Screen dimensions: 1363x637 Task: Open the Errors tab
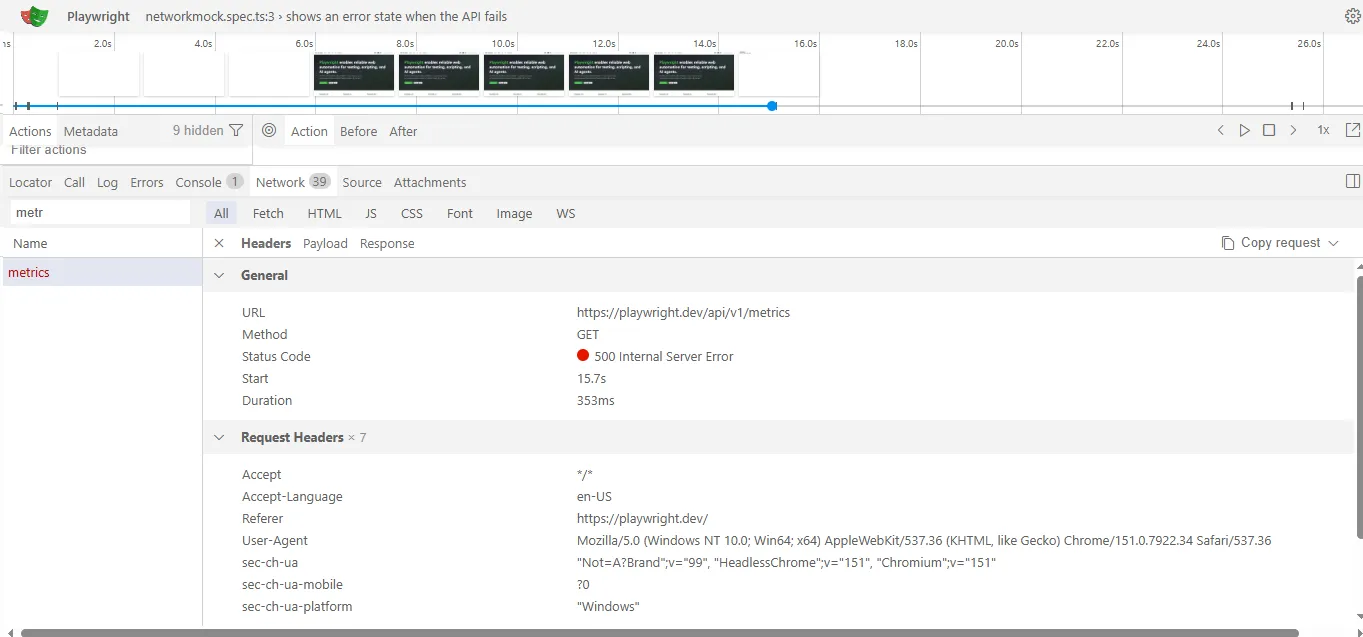click(x=146, y=182)
